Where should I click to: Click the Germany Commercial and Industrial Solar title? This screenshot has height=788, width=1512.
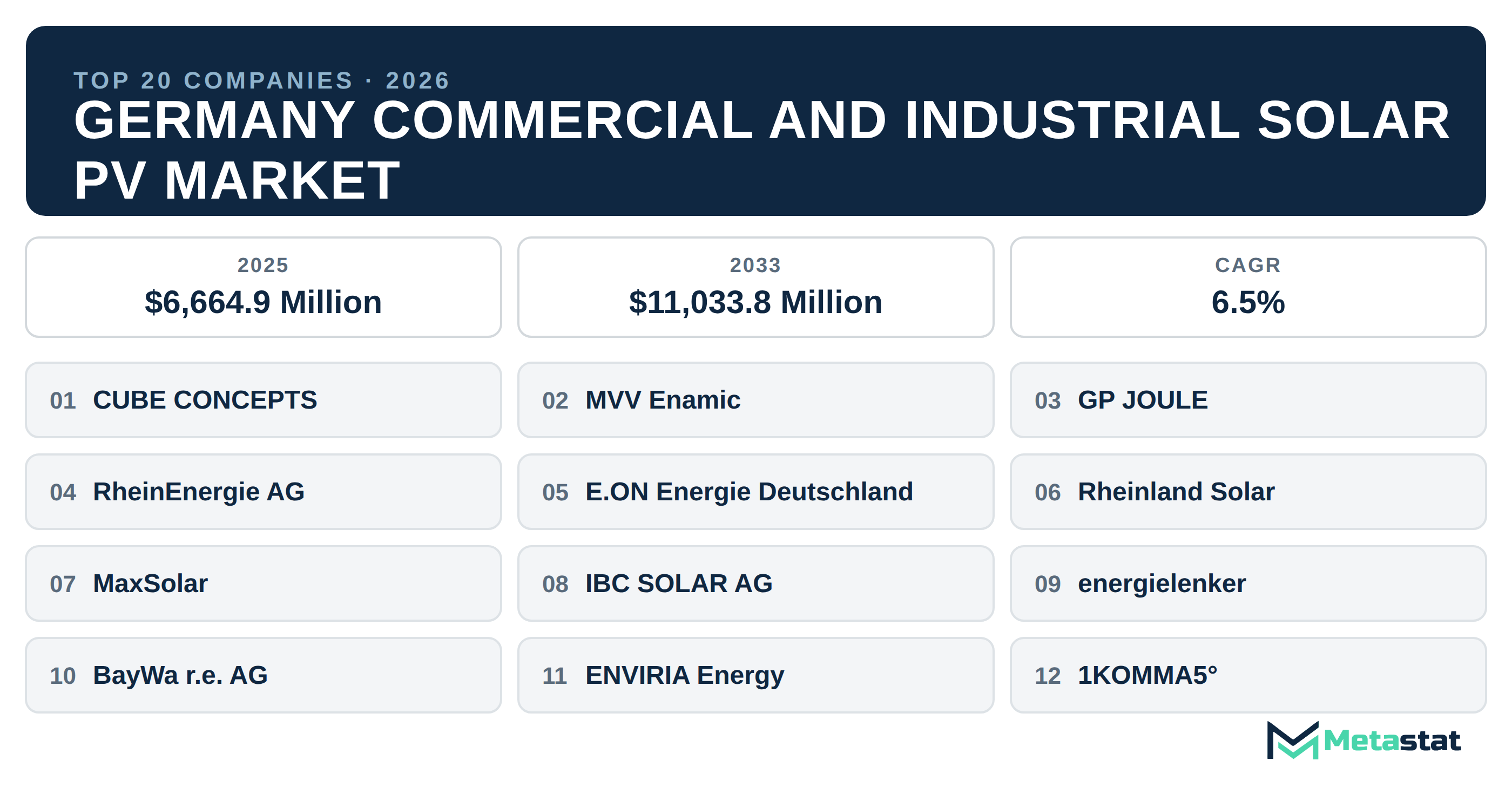click(x=761, y=150)
